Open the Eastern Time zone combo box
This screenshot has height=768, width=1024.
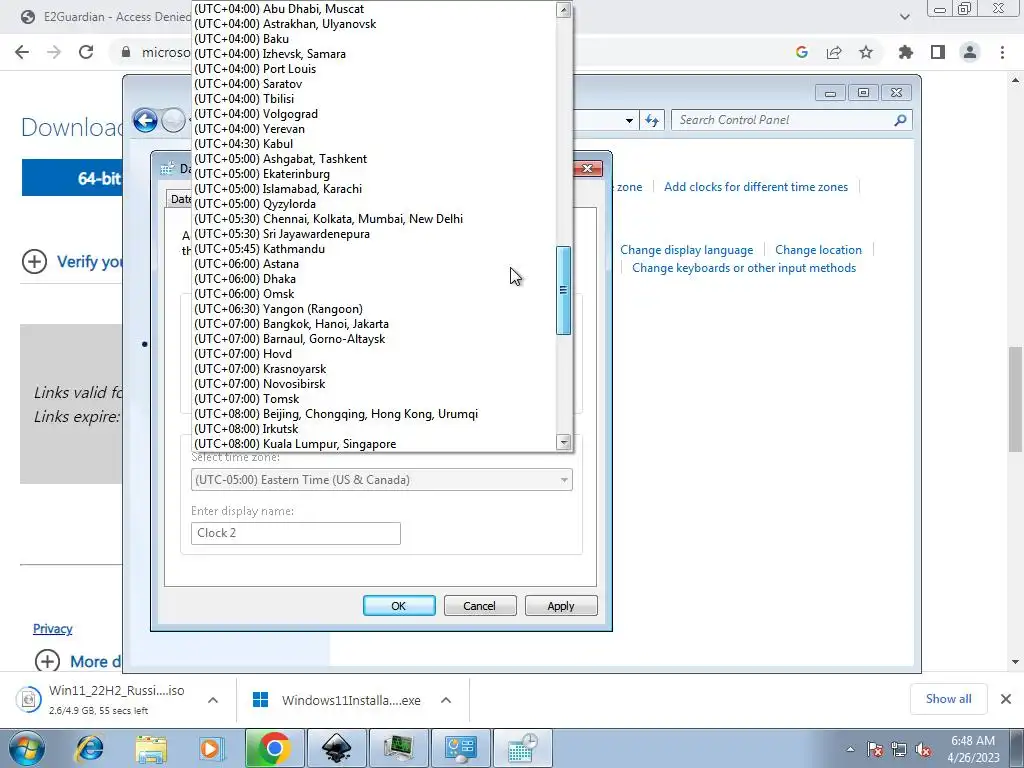coord(381,480)
